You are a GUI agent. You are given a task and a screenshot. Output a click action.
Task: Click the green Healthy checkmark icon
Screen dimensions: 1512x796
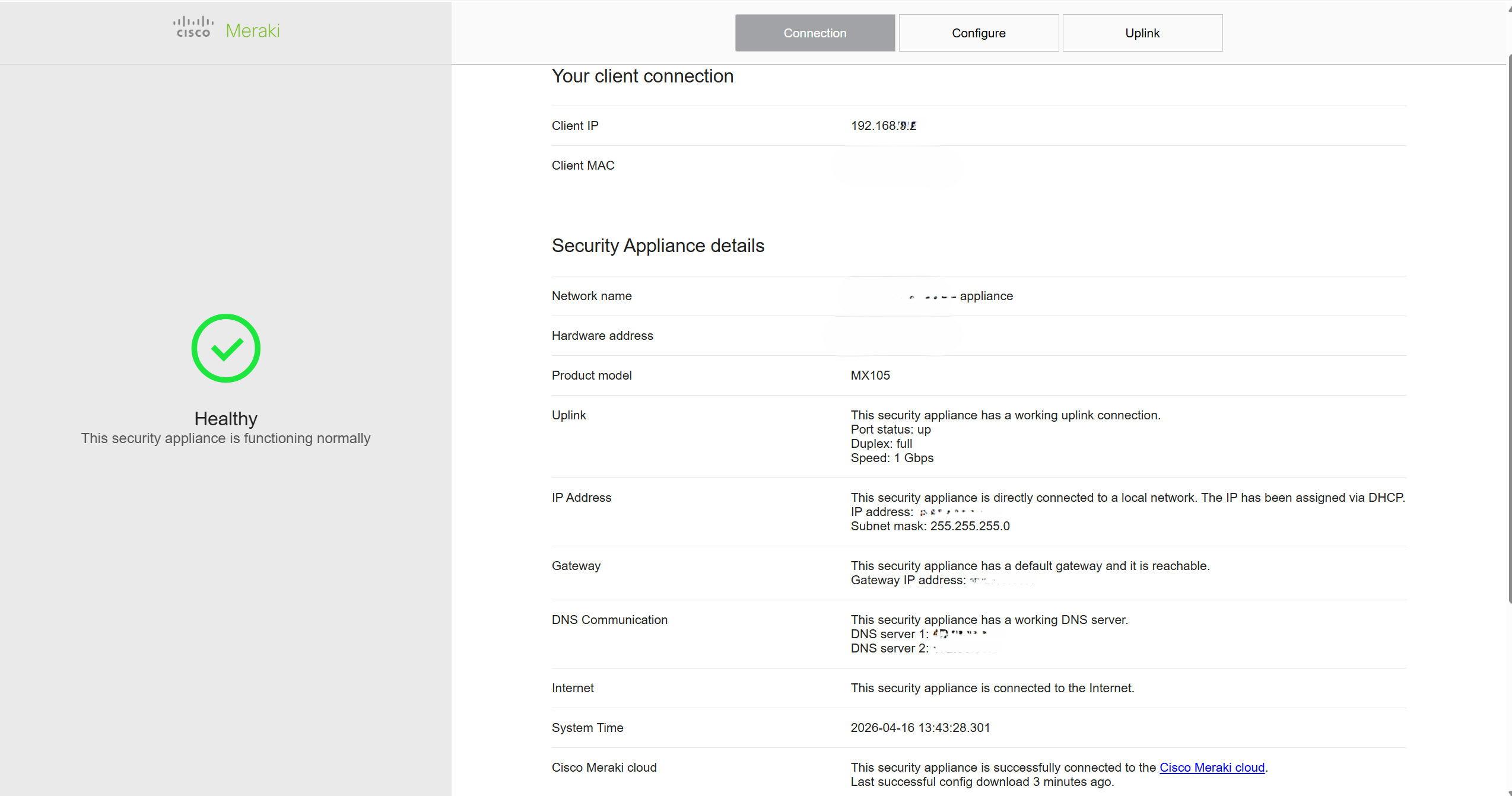pyautogui.click(x=225, y=348)
